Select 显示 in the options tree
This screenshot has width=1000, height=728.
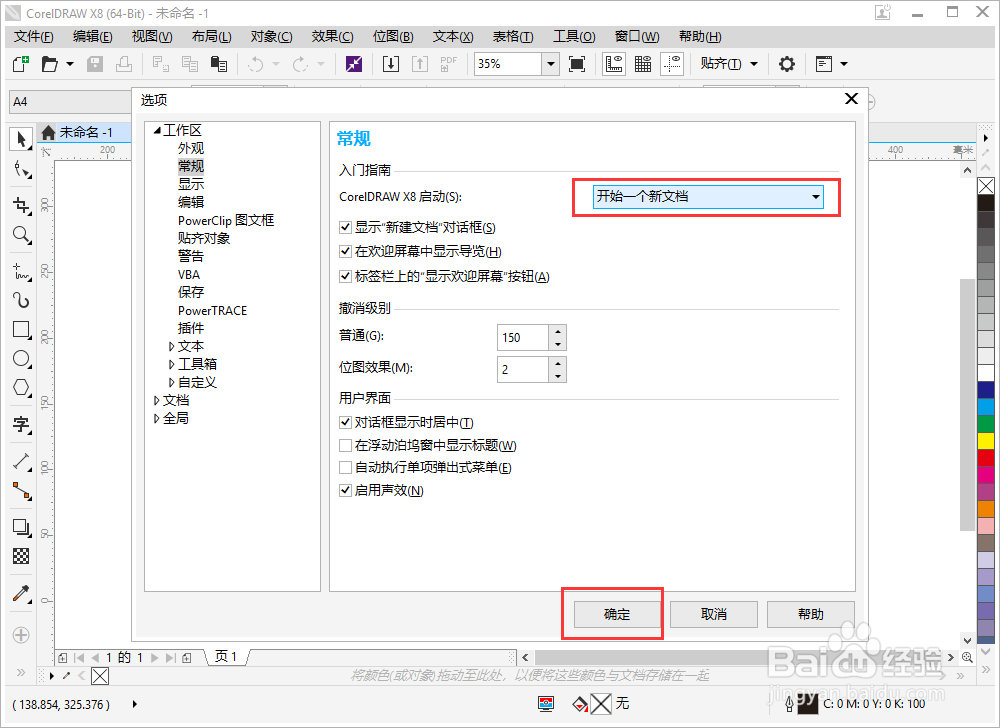[191, 184]
